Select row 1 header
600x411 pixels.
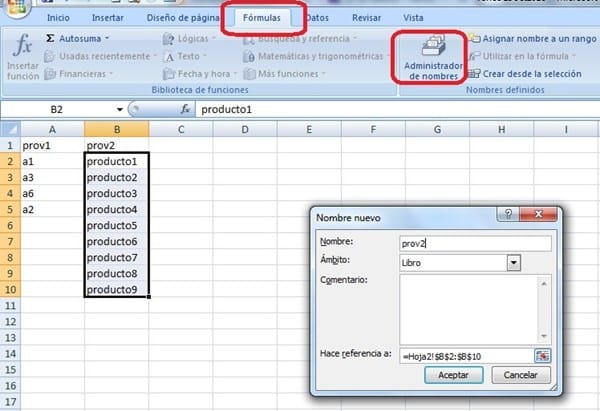click(10, 145)
